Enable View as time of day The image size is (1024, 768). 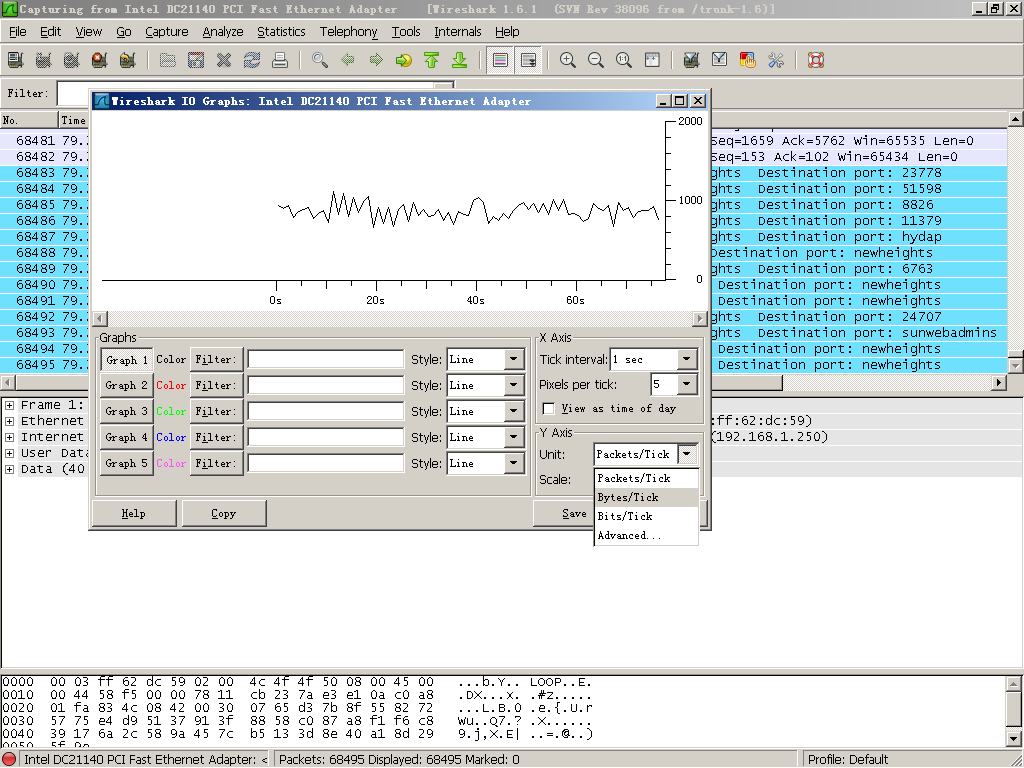point(549,409)
